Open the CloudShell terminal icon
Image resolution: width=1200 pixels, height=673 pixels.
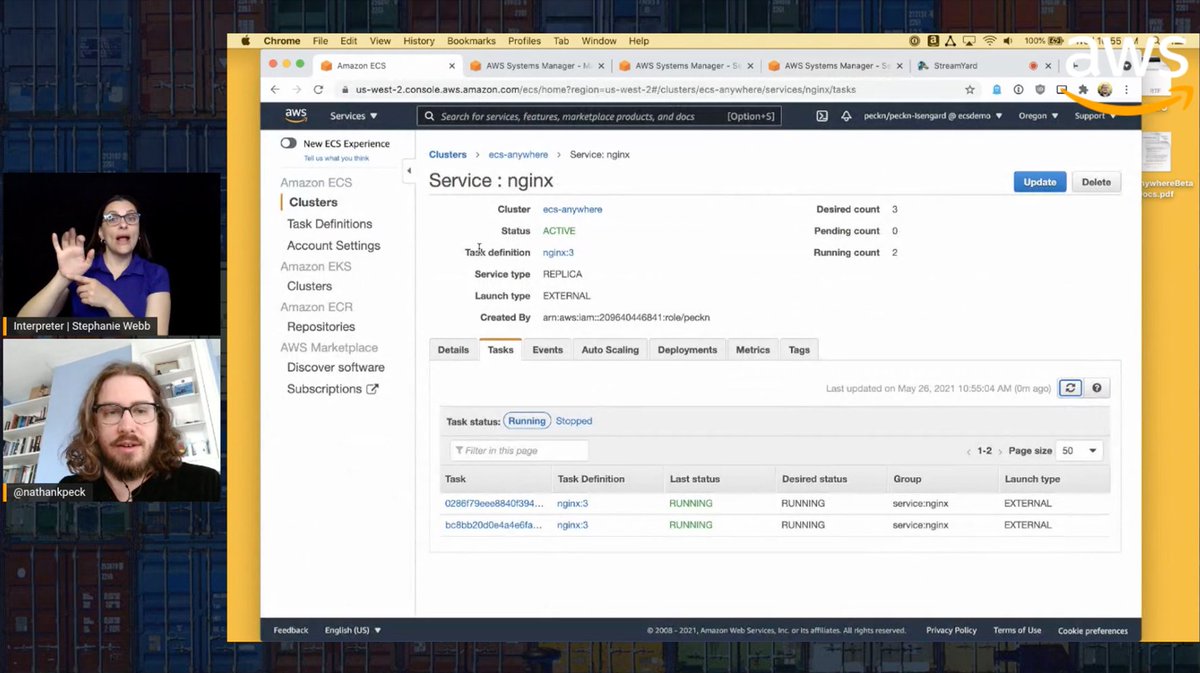click(x=822, y=116)
